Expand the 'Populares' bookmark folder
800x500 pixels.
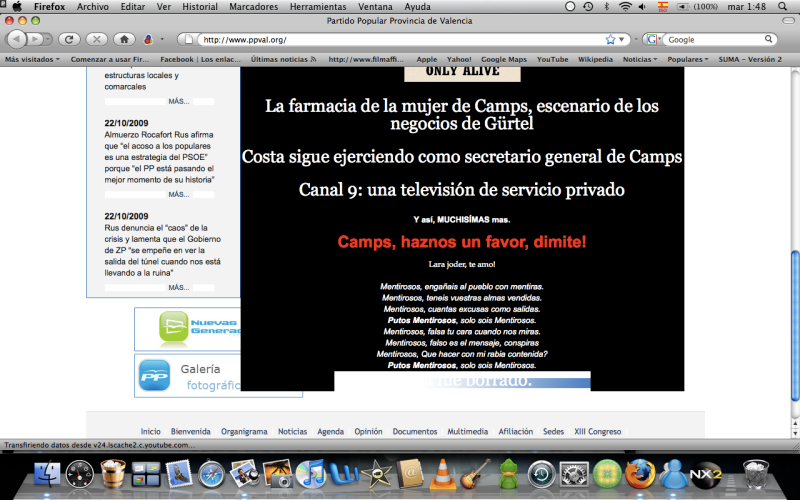tap(687, 59)
